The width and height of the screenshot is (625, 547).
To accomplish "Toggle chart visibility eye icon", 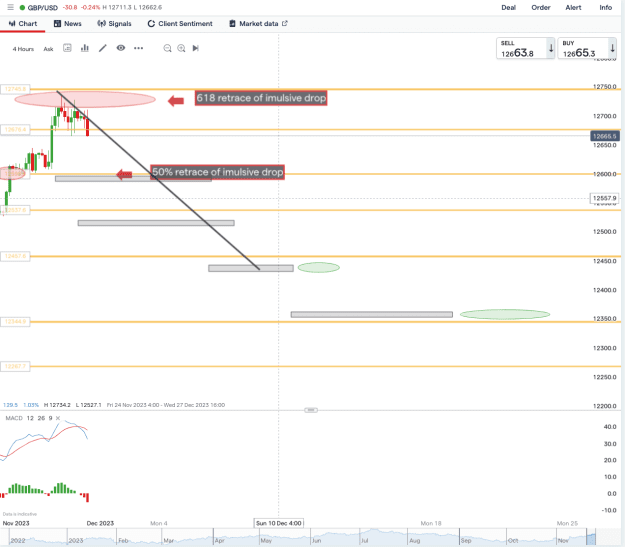I will pyautogui.click(x=121, y=48).
